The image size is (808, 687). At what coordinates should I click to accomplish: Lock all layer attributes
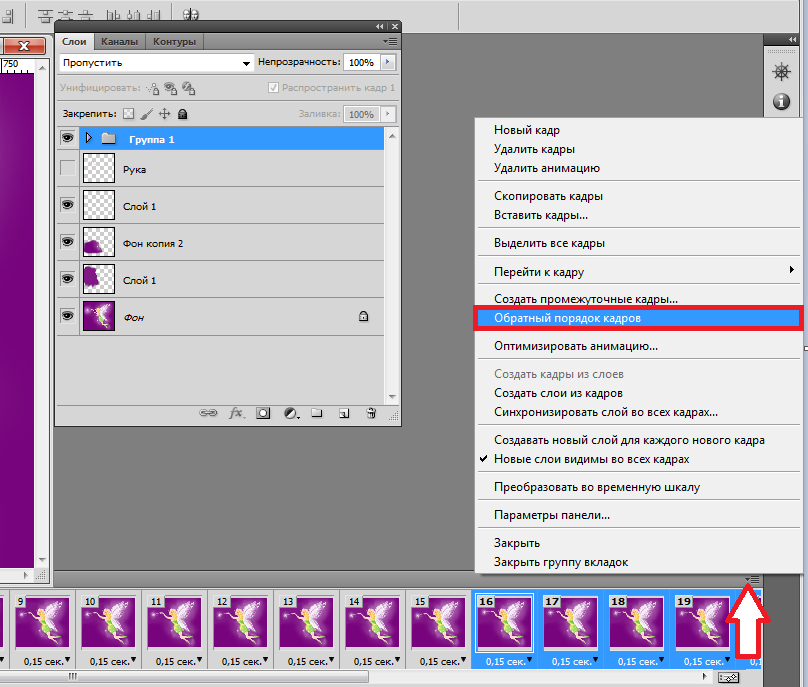coord(182,114)
